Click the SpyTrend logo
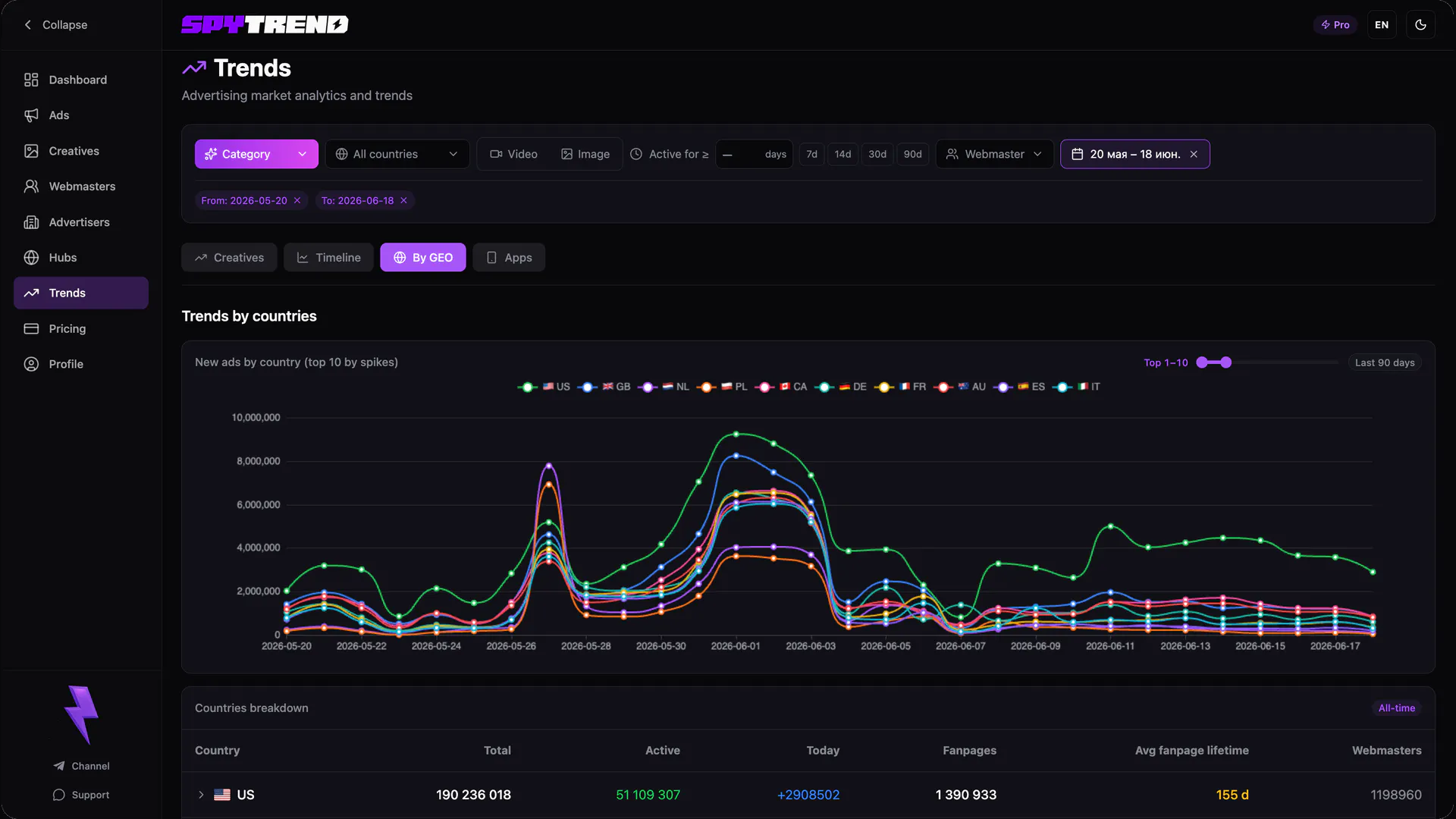 click(x=265, y=25)
